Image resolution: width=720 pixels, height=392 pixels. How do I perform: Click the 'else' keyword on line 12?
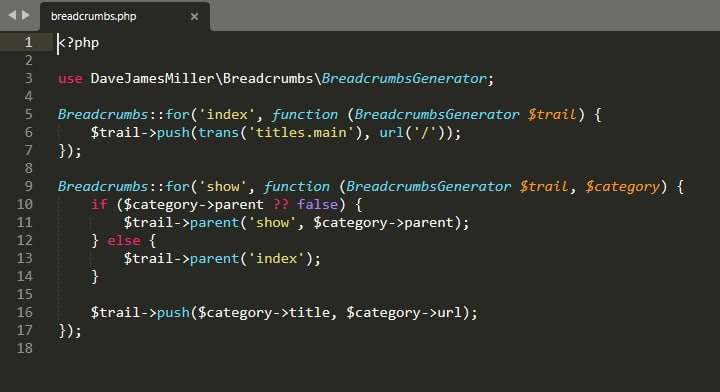point(124,240)
